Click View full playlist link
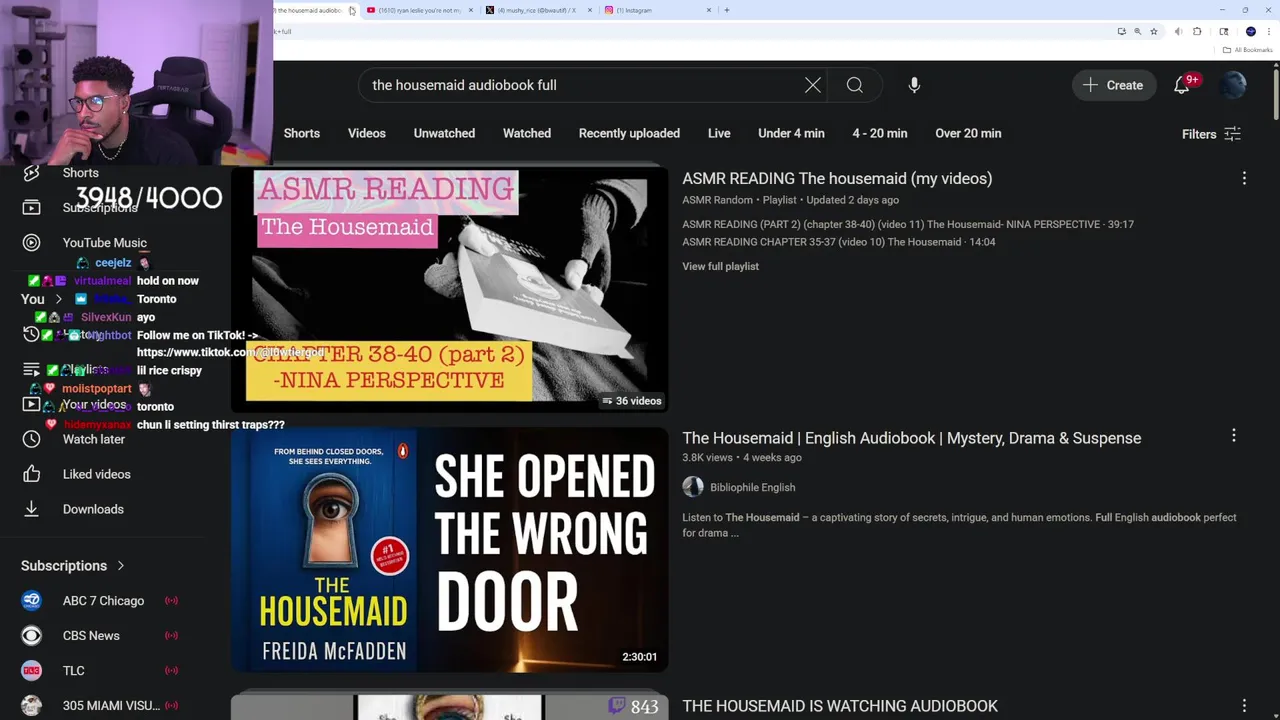Image resolution: width=1280 pixels, height=720 pixels. 720,266
